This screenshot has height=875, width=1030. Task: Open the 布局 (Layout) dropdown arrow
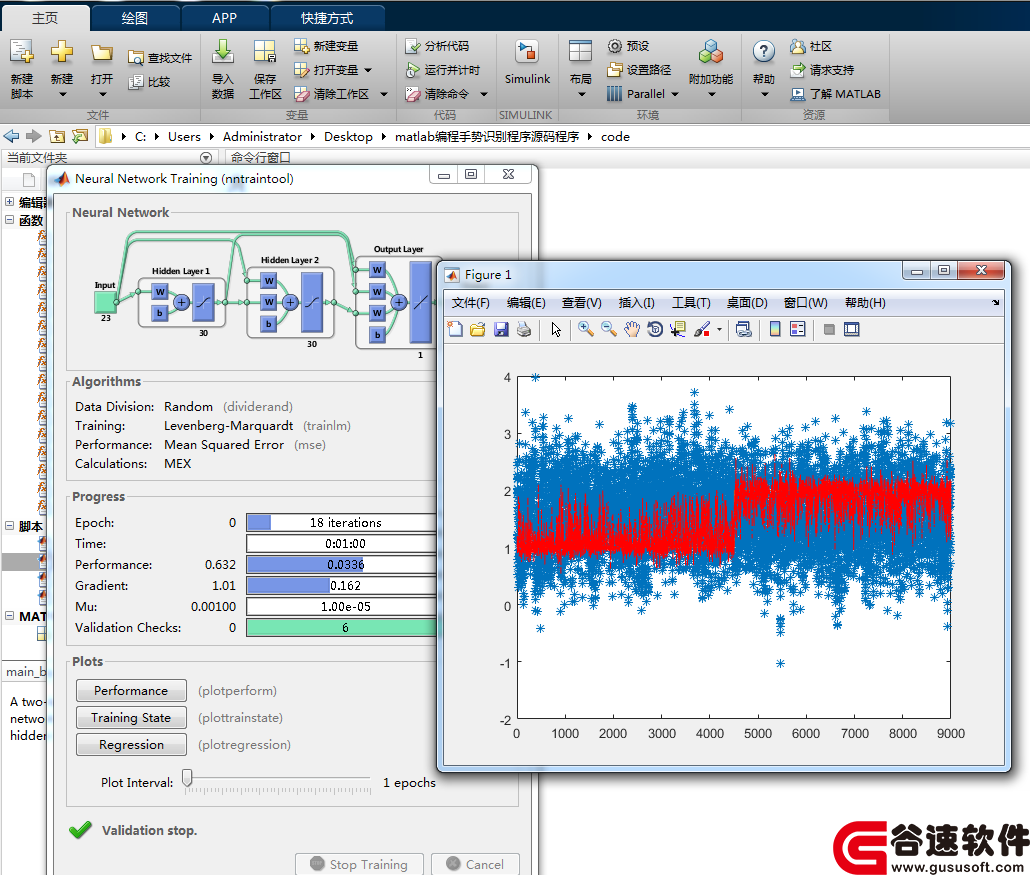tap(581, 95)
